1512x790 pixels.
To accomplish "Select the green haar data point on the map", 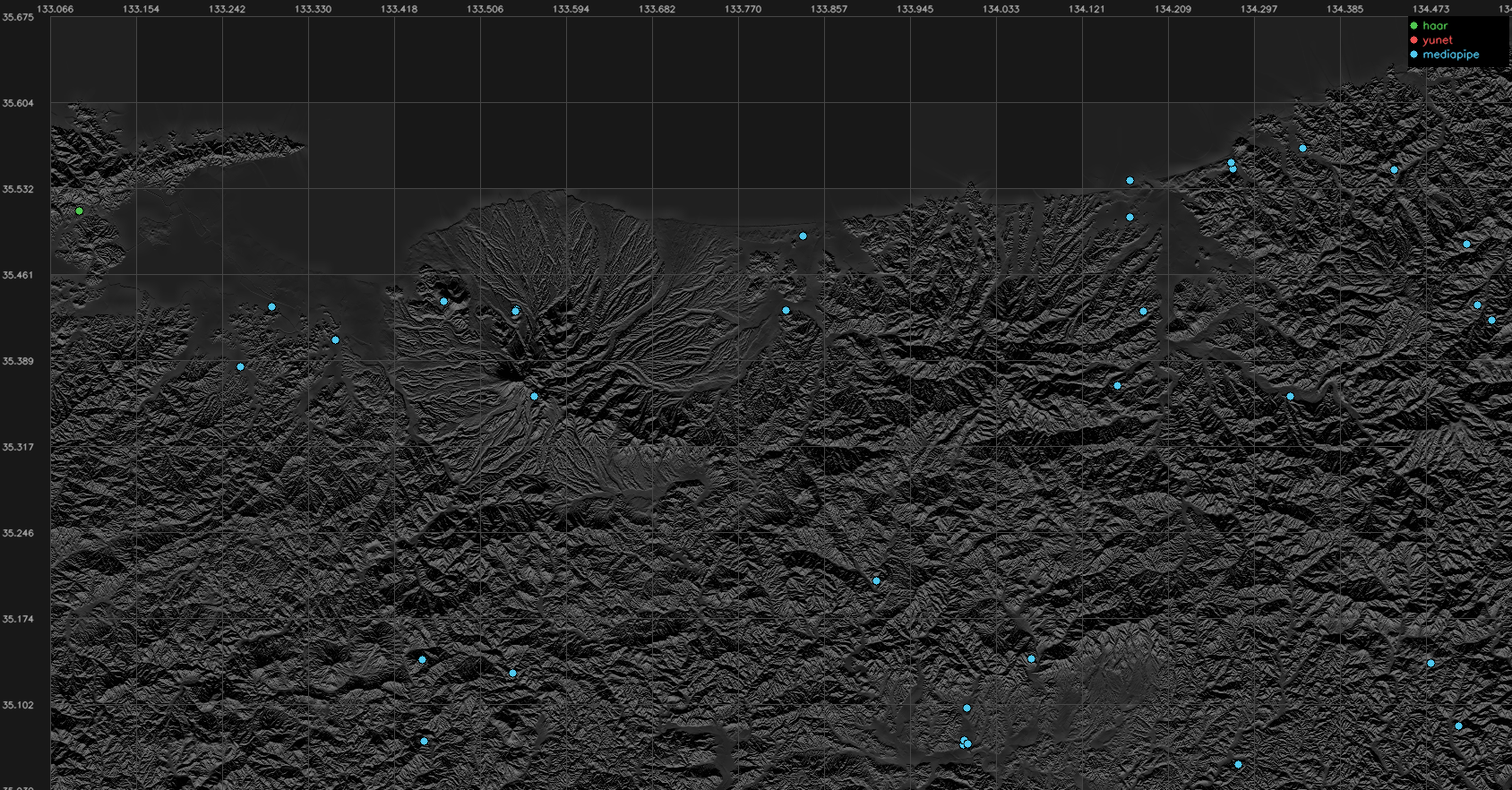I will [x=80, y=211].
